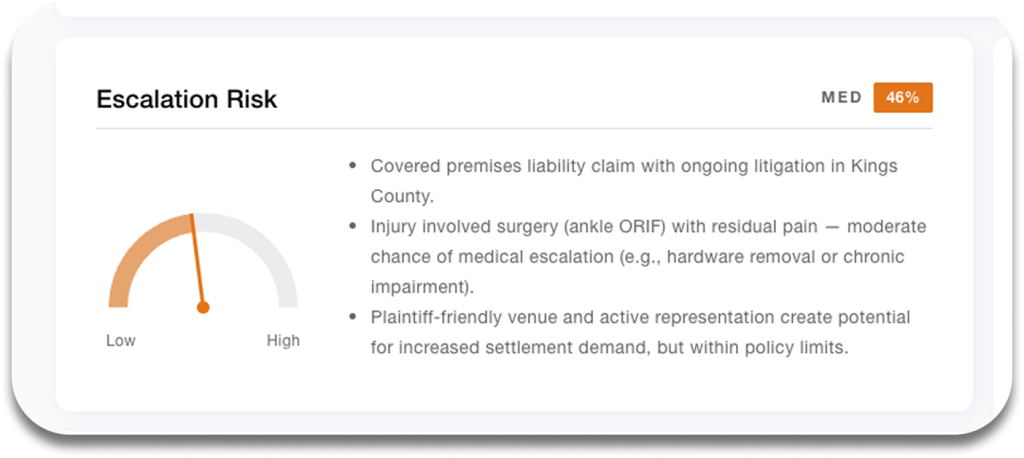The height and width of the screenshot is (458, 1024).
Task: Click the orange 46% risk badge
Action: [902, 98]
